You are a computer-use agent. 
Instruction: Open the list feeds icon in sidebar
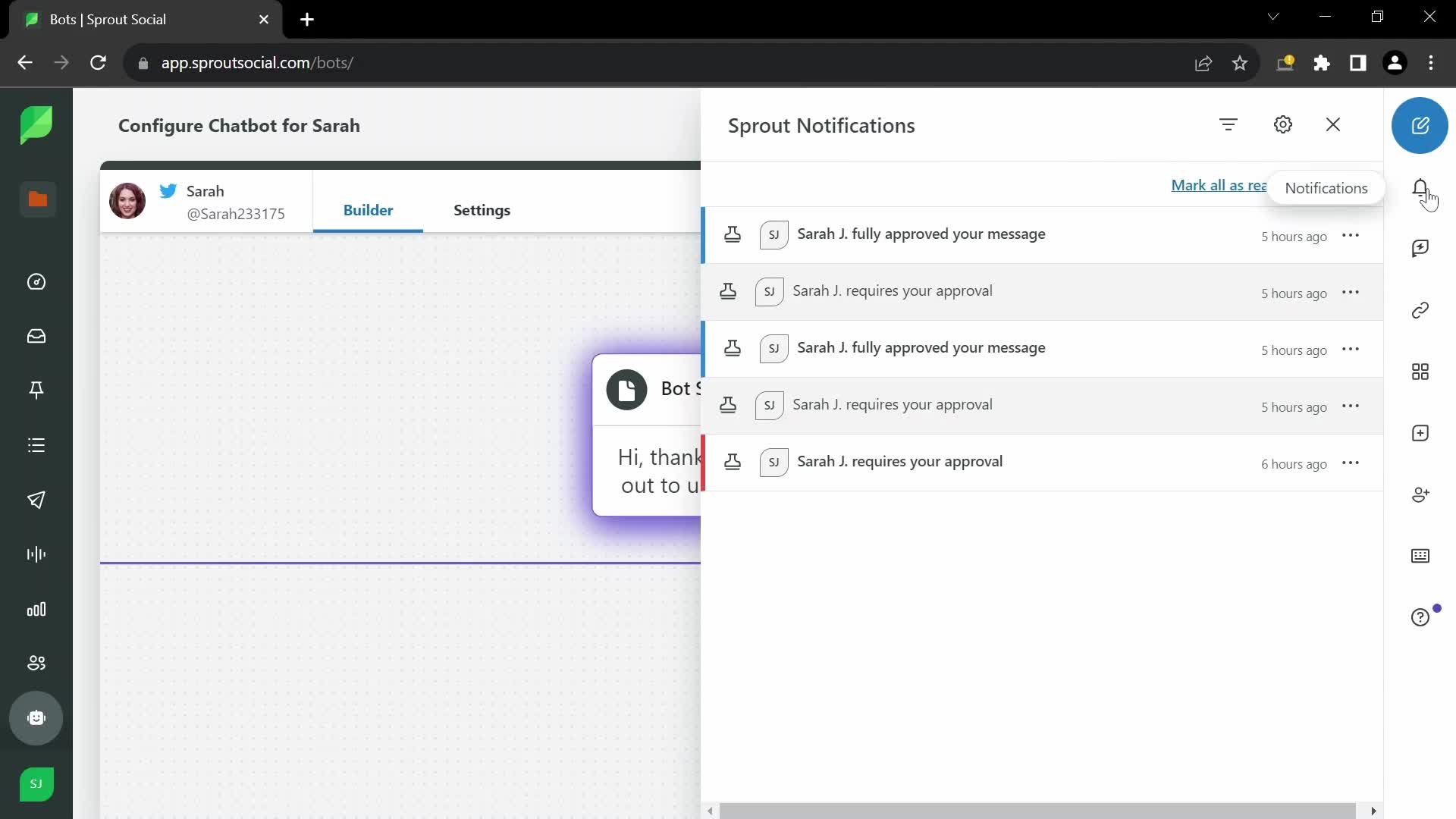point(36,445)
